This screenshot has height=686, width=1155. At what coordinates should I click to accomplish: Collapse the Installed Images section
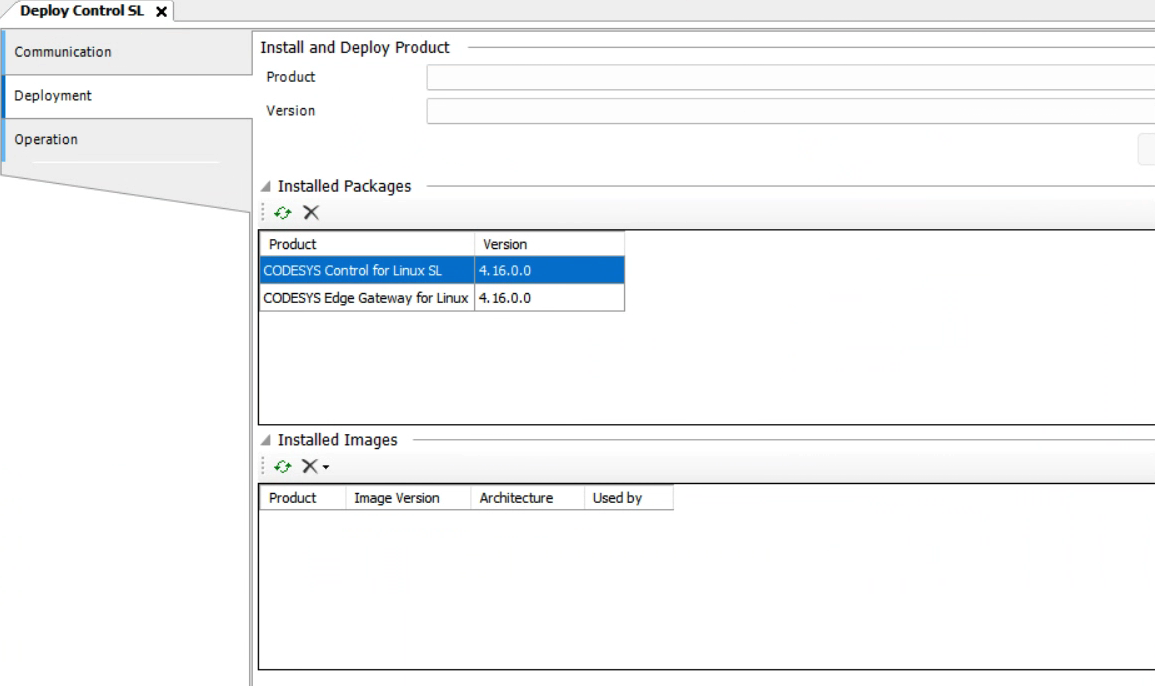tap(265, 439)
